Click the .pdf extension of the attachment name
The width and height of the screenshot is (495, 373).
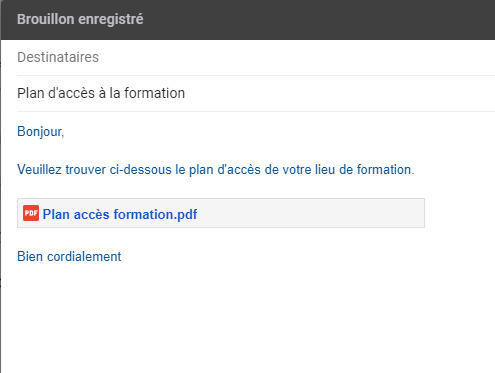(x=186, y=214)
